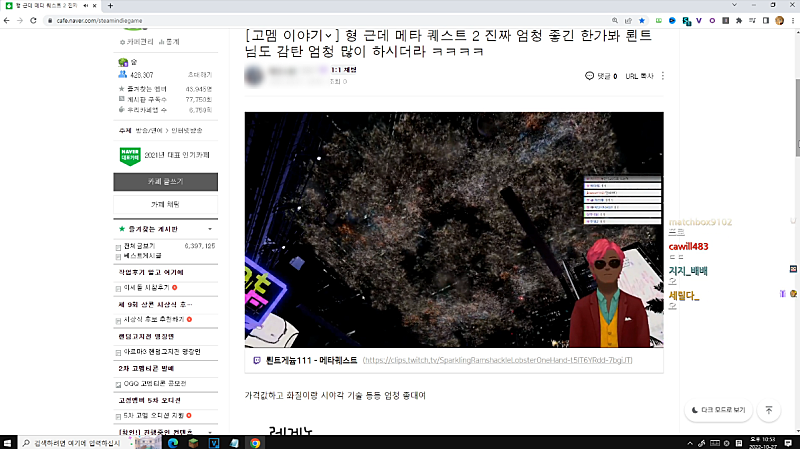Open the 시상식 후보 추천하기 board
The image size is (800, 449).
[x=154, y=319]
